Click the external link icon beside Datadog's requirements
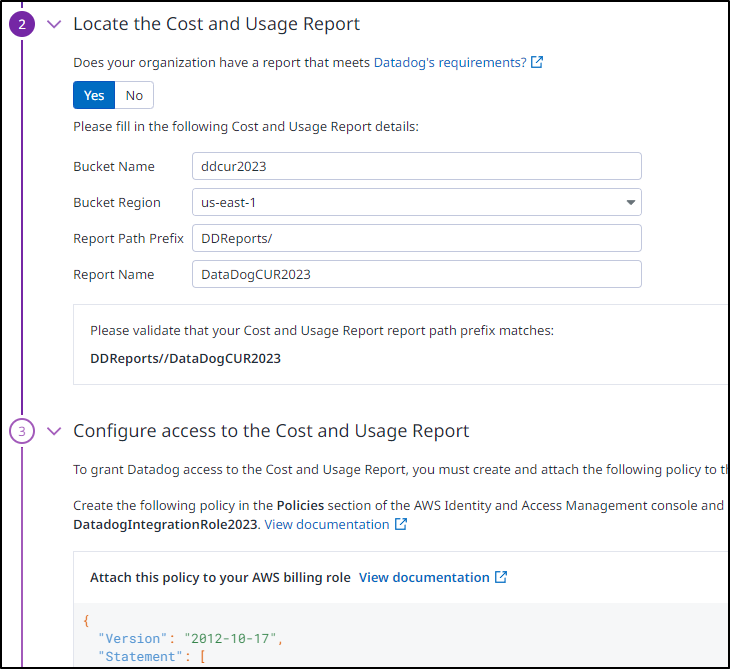 click(537, 62)
